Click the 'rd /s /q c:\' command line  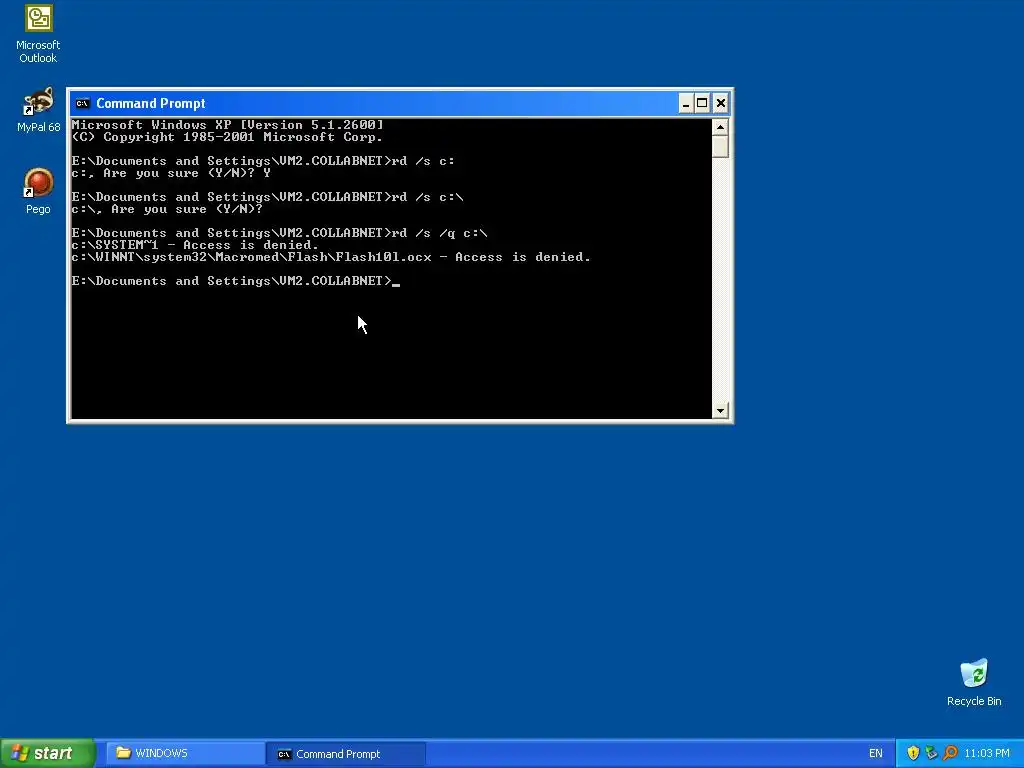point(280,232)
